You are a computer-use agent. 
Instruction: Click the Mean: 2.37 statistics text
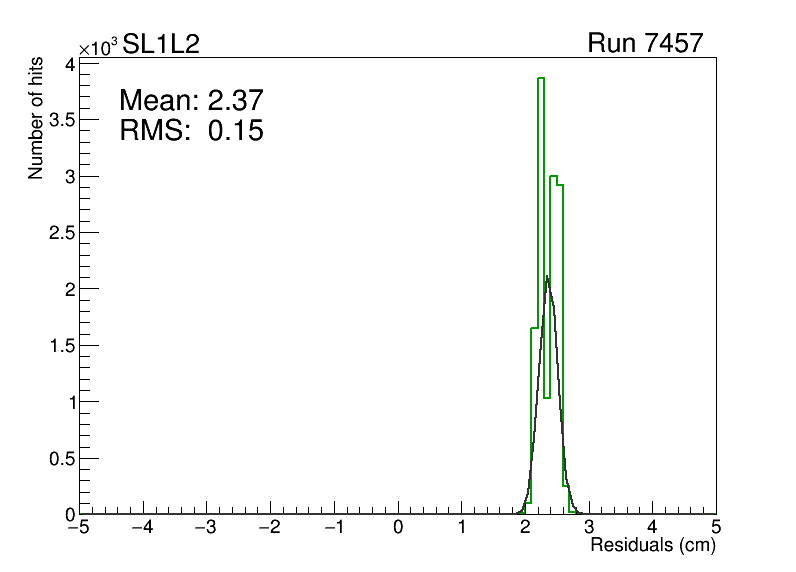190,100
